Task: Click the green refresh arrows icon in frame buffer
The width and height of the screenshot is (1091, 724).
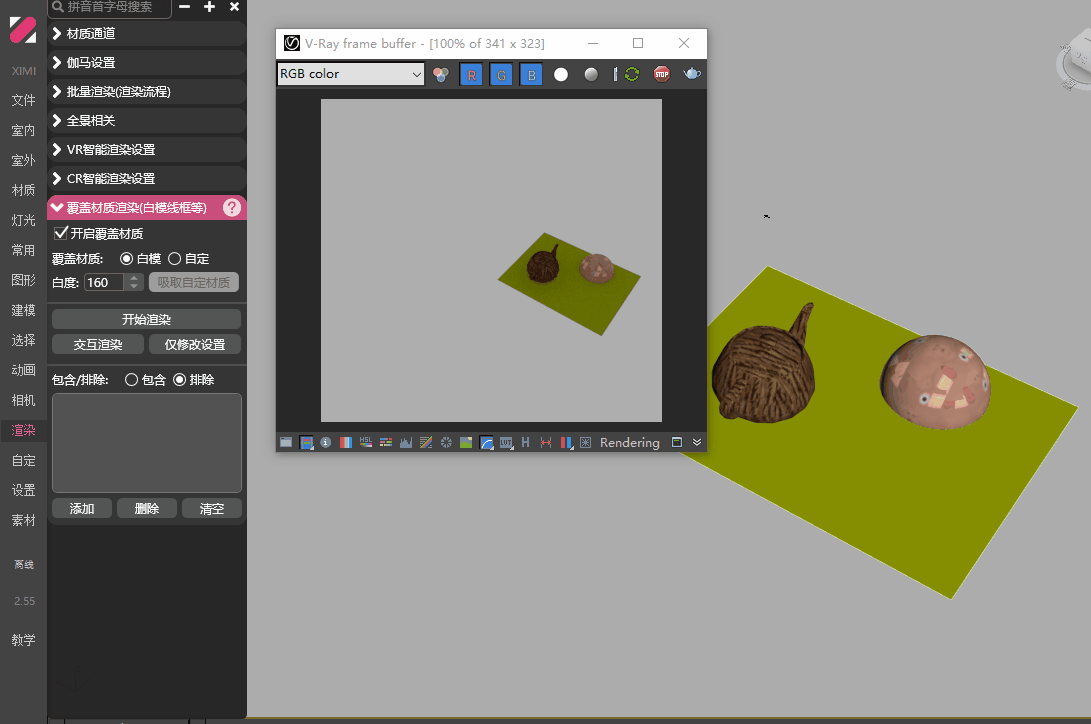Action: point(632,74)
